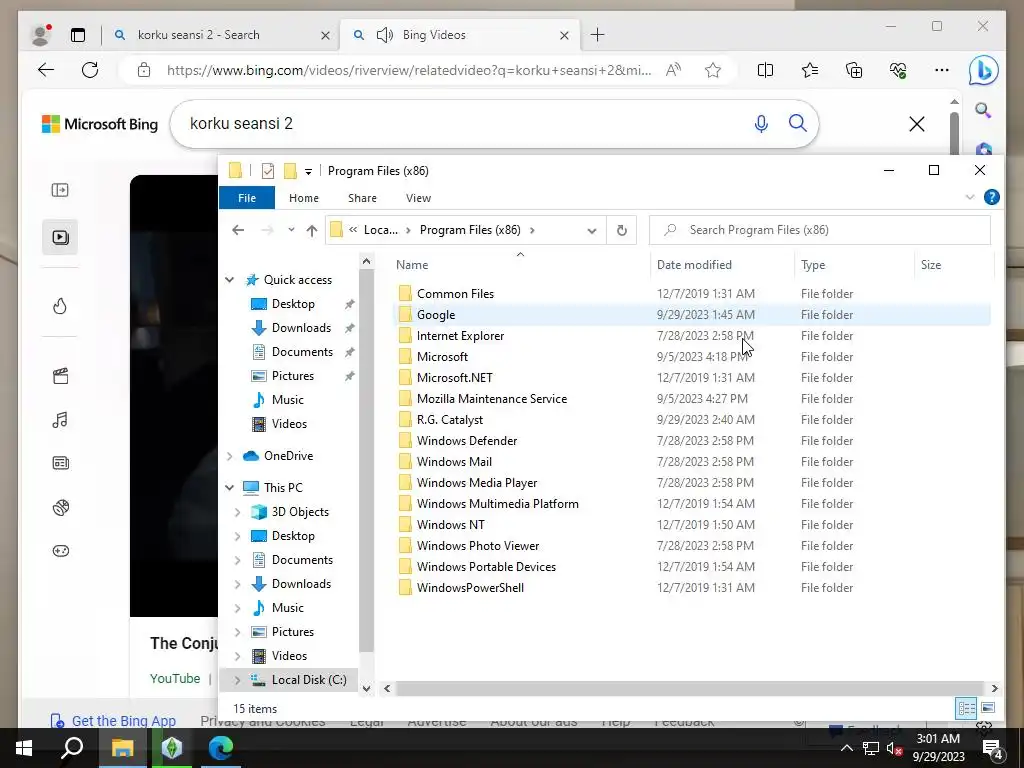Open the View ribbon tab
The width and height of the screenshot is (1024, 768).
click(418, 198)
